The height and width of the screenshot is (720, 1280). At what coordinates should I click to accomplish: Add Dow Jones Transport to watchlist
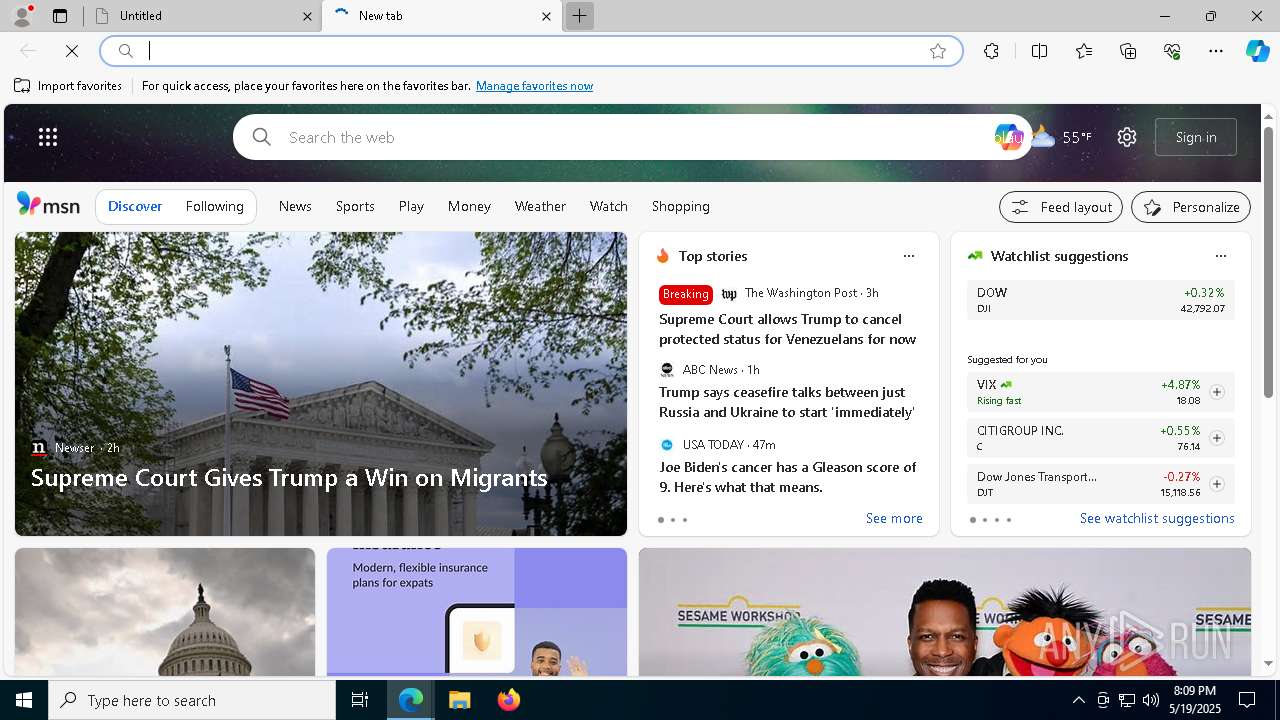click(x=1217, y=484)
